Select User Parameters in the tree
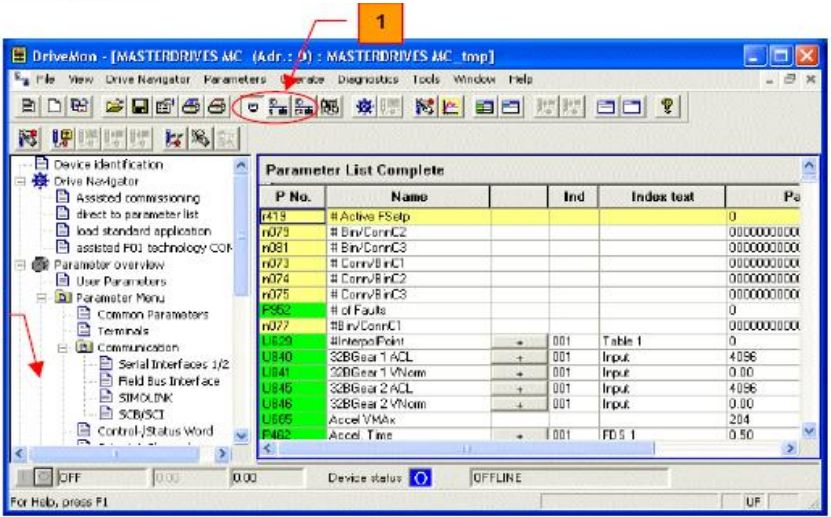This screenshot has width=831, height=517. point(121,281)
